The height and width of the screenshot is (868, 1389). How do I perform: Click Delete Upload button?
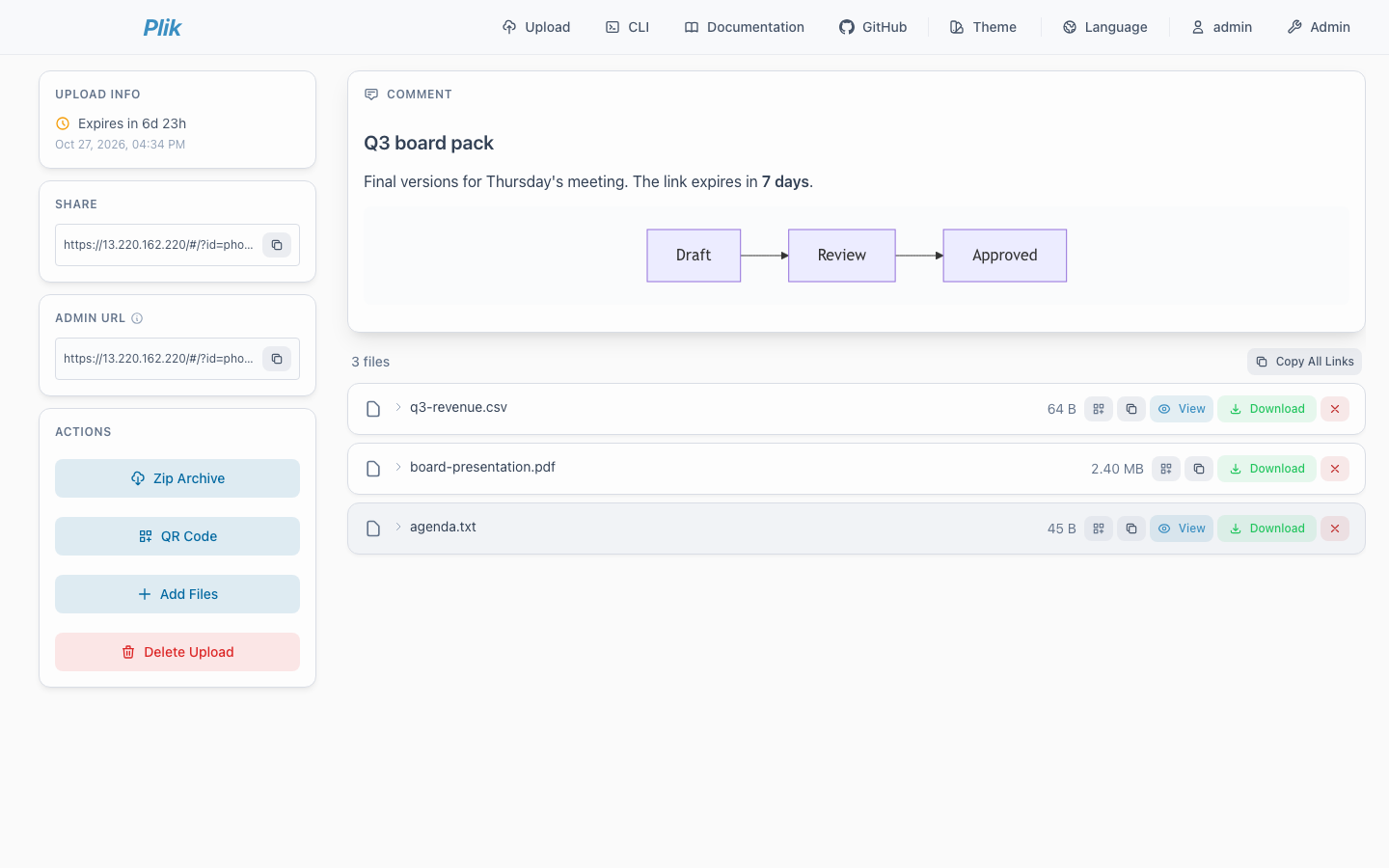click(177, 652)
